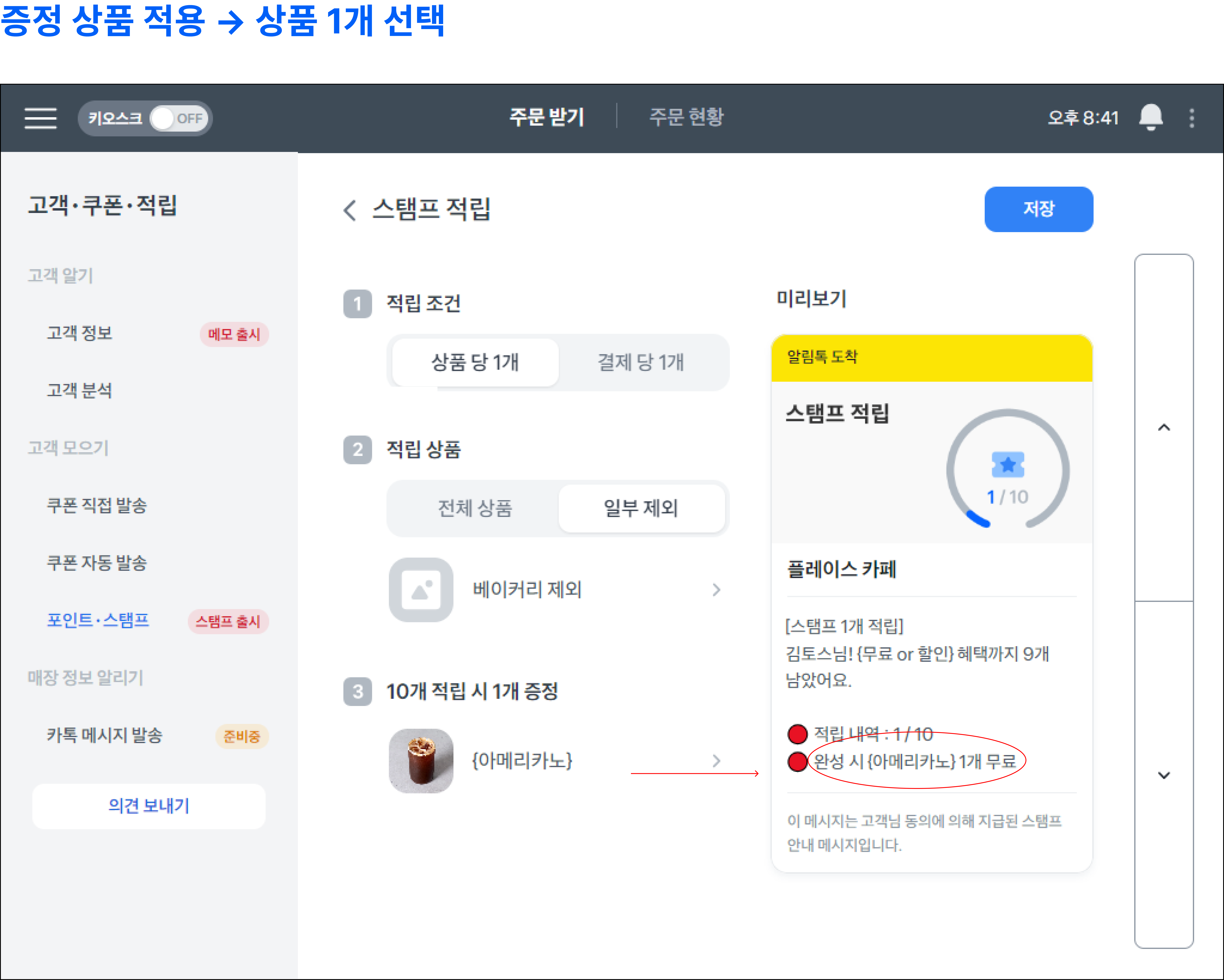
Task: Open the three-dot more options menu
Action: (x=1192, y=118)
